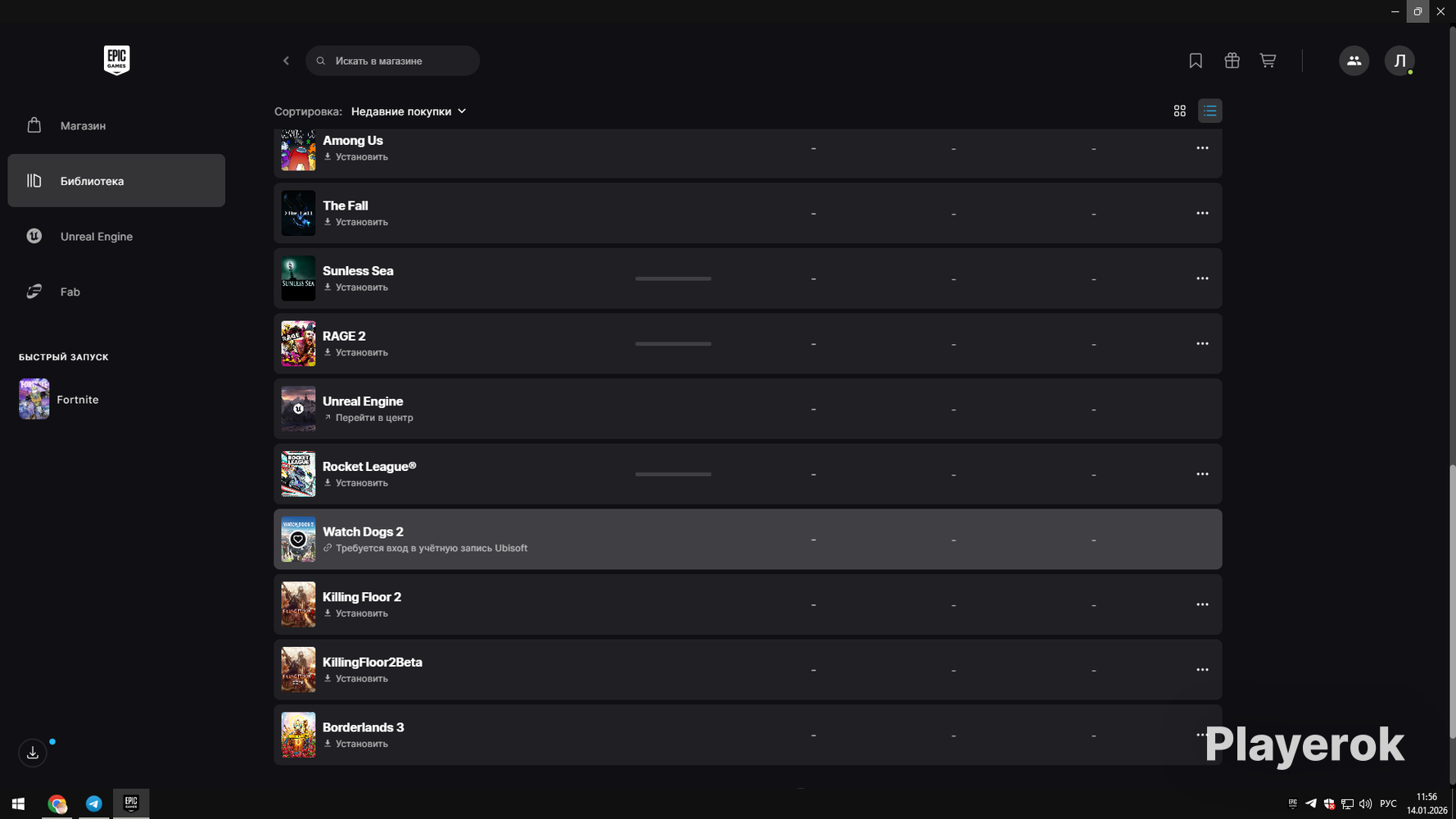Screen dimensions: 1456x819
Task: Install Sunless Sea via Установить
Action: click(x=356, y=287)
